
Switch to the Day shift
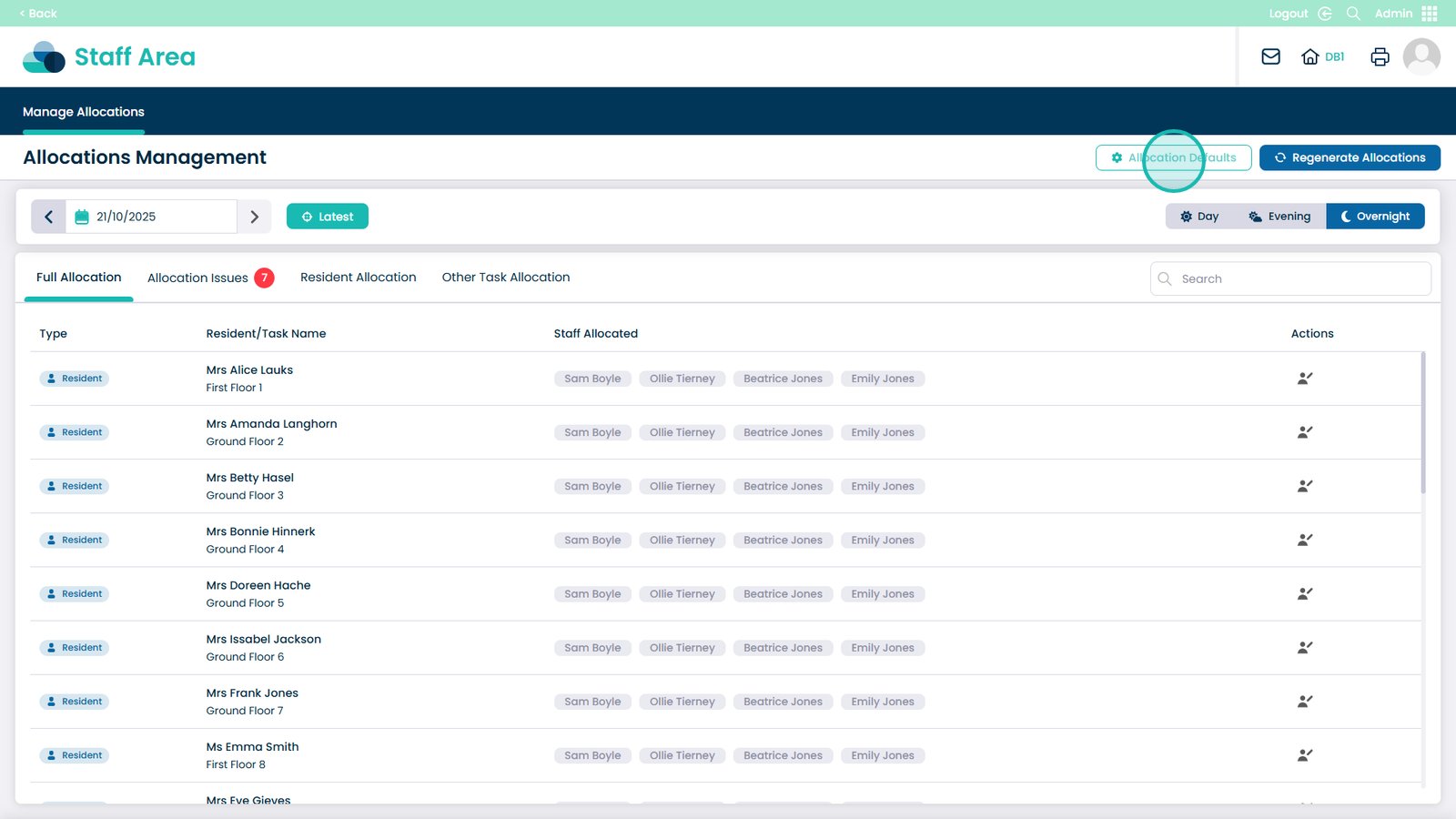tap(1199, 217)
